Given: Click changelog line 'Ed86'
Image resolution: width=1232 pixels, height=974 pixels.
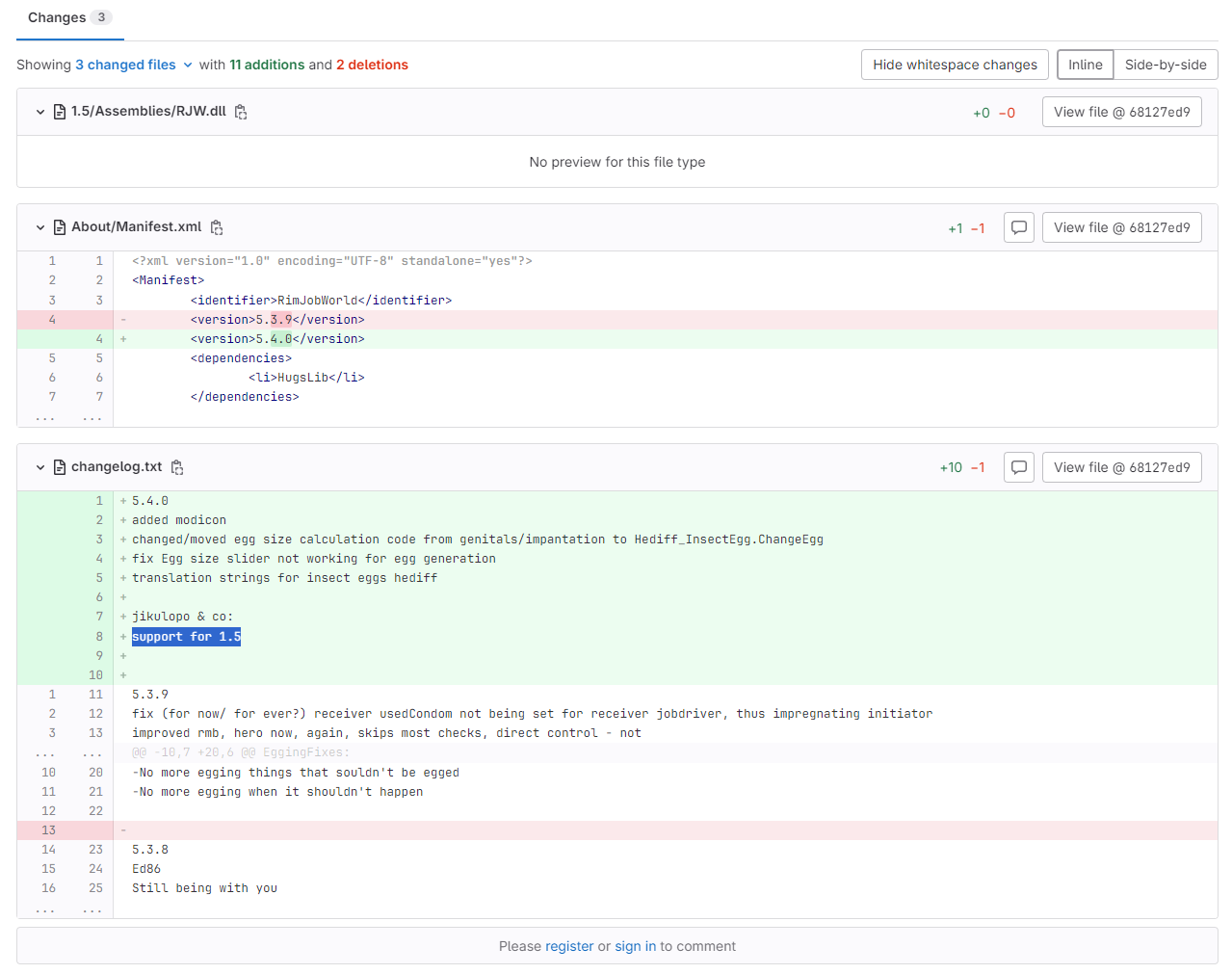Looking at the screenshot, I should coord(146,869).
